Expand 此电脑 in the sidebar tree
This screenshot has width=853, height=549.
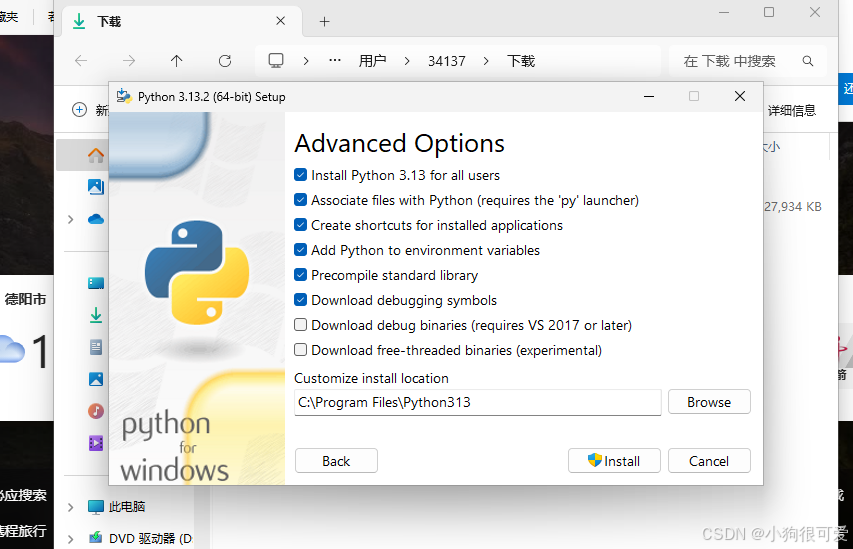[x=70, y=507]
